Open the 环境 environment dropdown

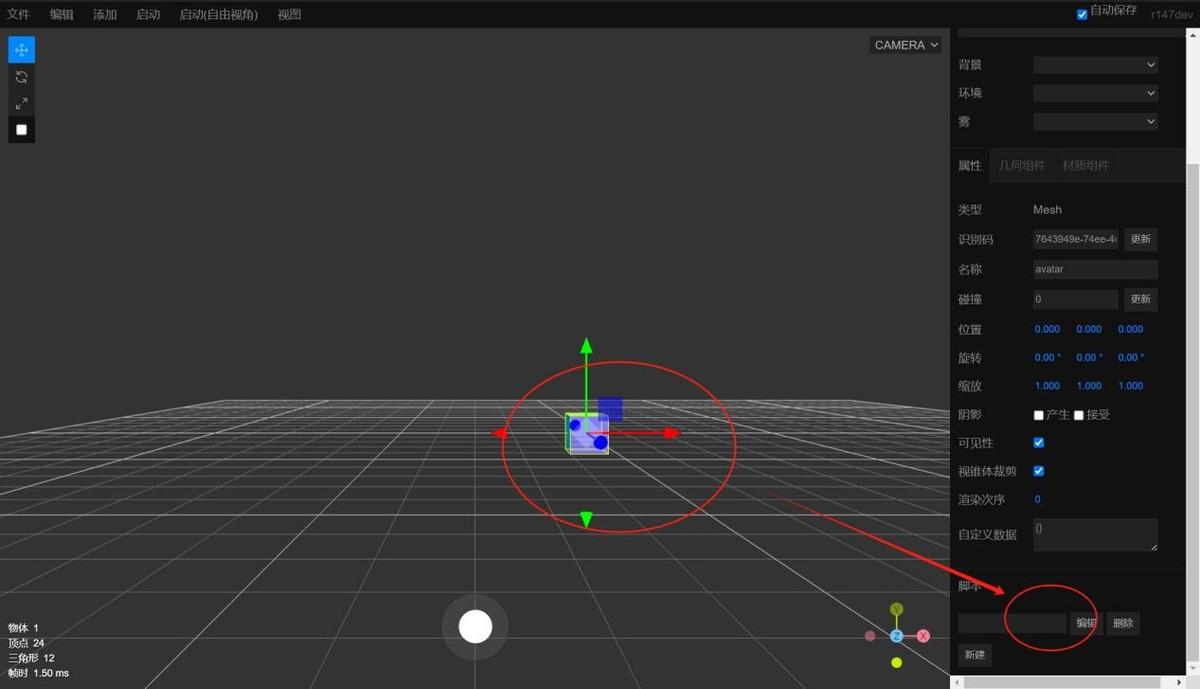click(x=1095, y=93)
